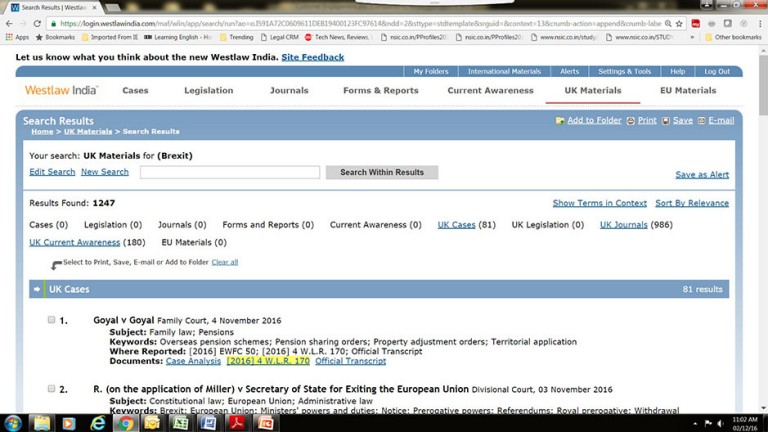
Task: Click the zoom magnifier icon in the address bar
Action: (x=668, y=24)
